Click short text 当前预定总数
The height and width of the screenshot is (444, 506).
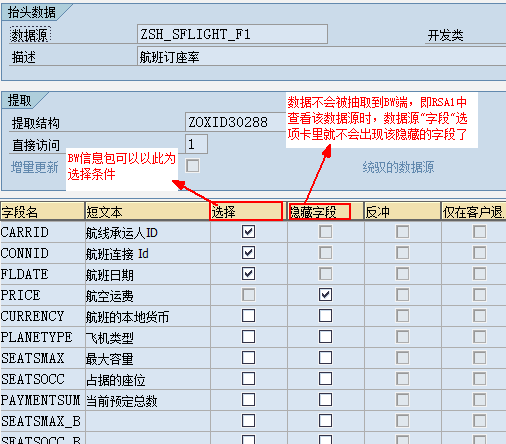[122, 401]
